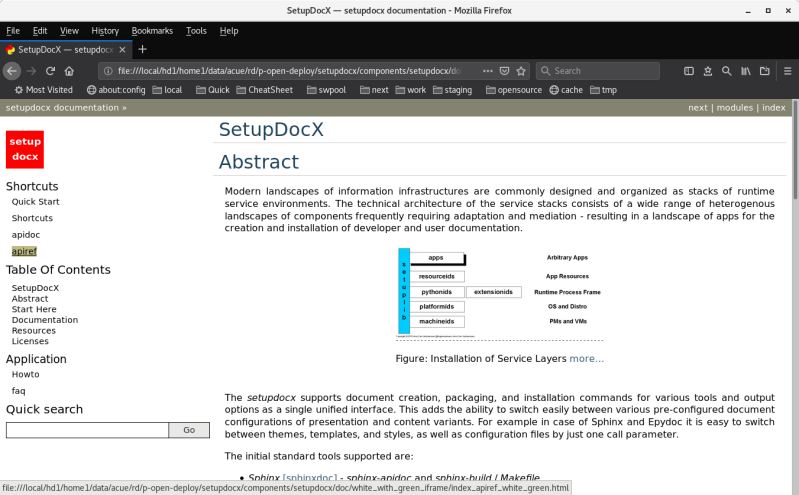Click the Go search button
The width and height of the screenshot is (799, 495).
[x=189, y=430]
